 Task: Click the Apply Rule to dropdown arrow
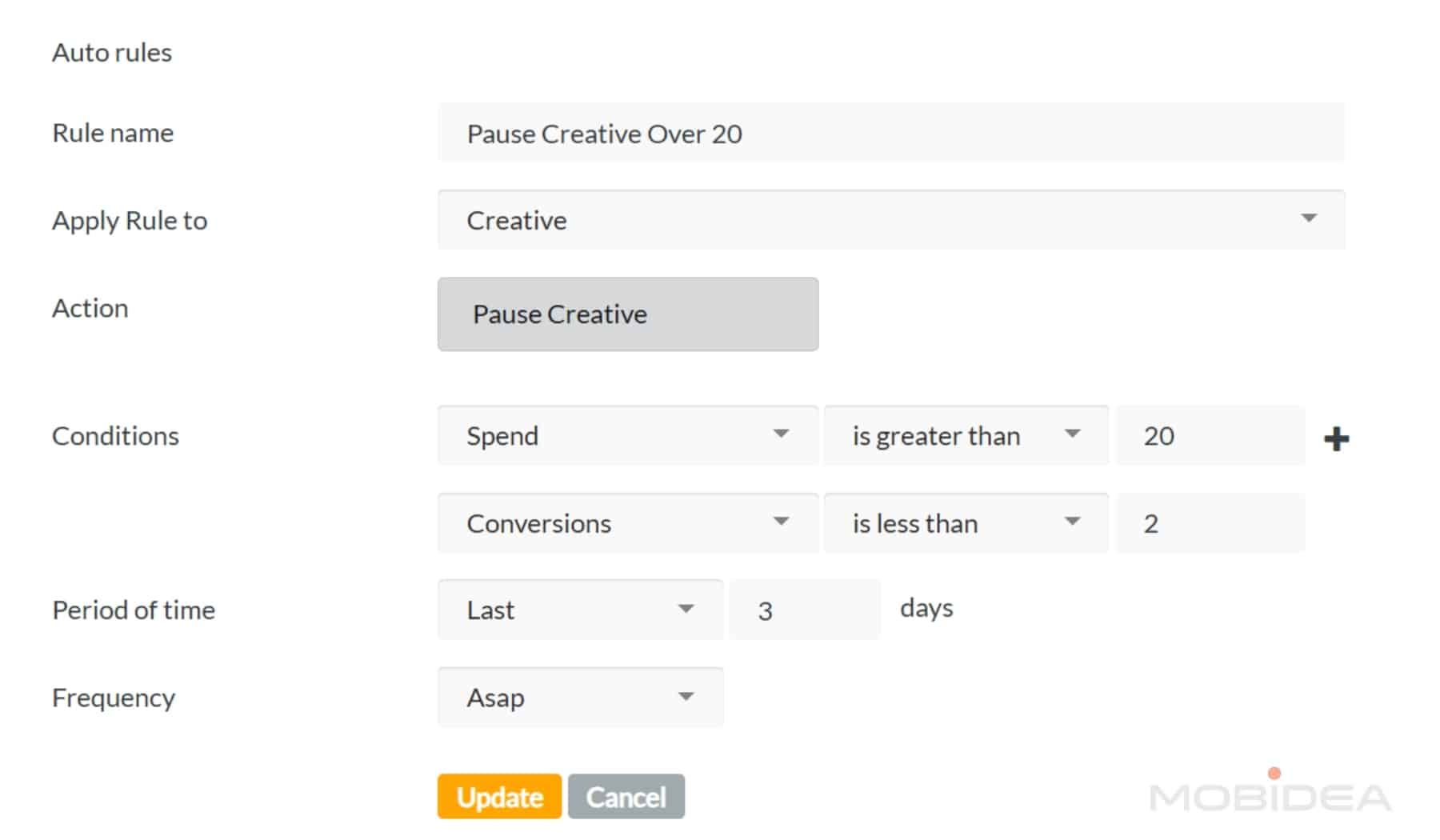pos(1310,217)
